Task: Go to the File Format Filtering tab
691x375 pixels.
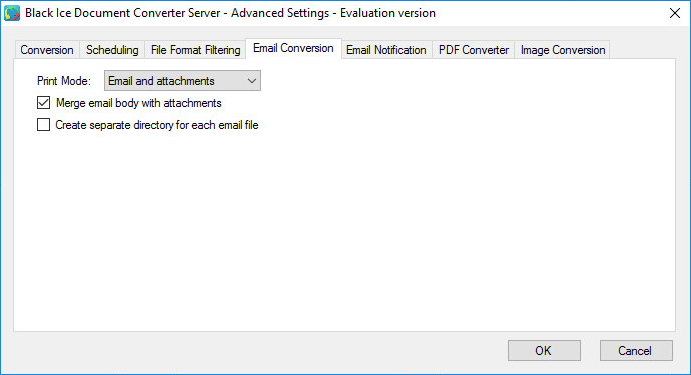Action: (195, 50)
